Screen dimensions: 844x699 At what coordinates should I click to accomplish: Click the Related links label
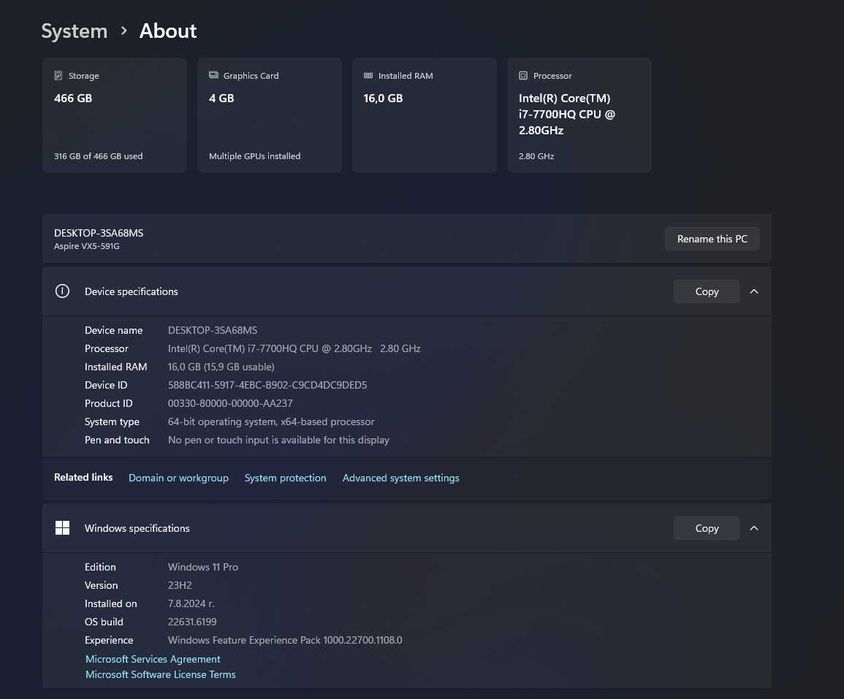click(x=83, y=477)
